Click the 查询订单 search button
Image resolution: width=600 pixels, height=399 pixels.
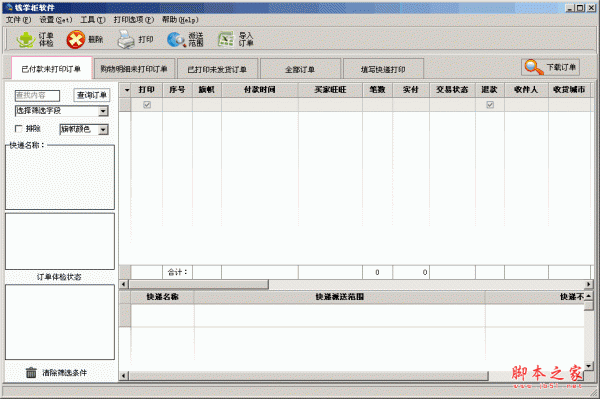[x=92, y=95]
